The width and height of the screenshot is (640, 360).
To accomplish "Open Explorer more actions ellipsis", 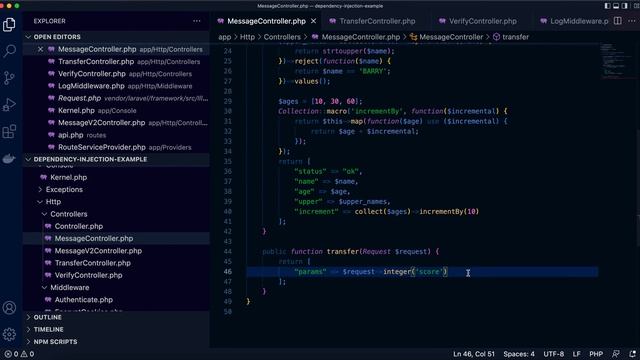I will click(x=197, y=21).
